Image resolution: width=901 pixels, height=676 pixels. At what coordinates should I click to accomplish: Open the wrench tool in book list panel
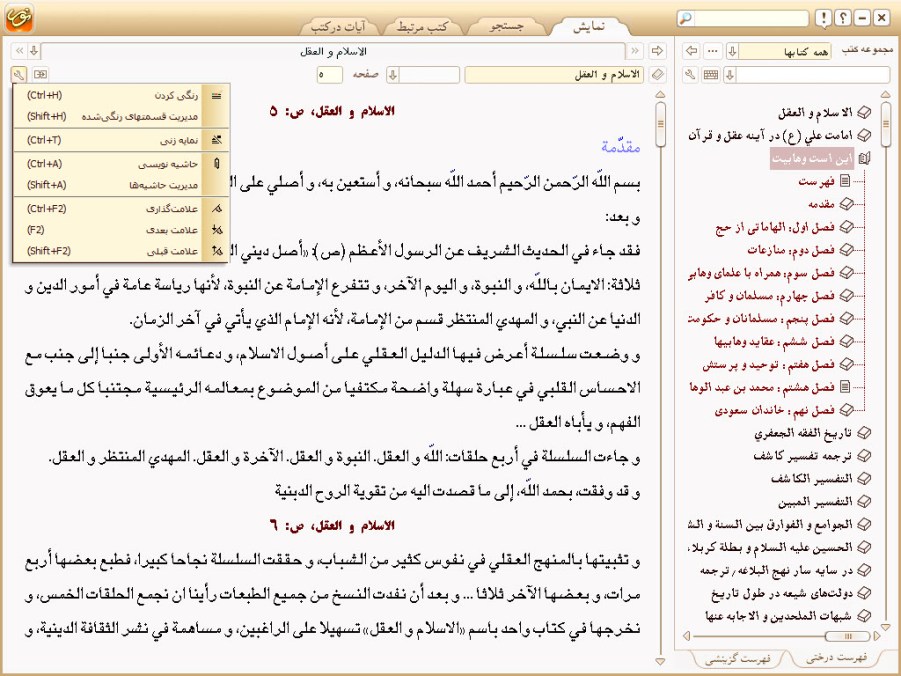pyautogui.click(x=691, y=75)
